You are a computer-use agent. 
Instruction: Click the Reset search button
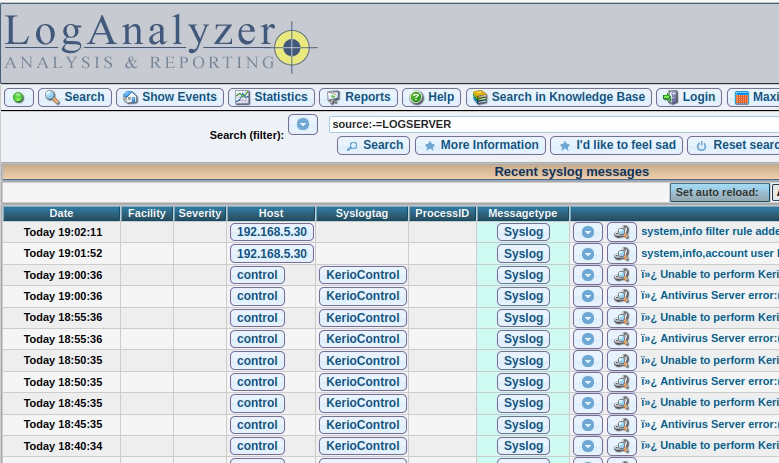734,146
